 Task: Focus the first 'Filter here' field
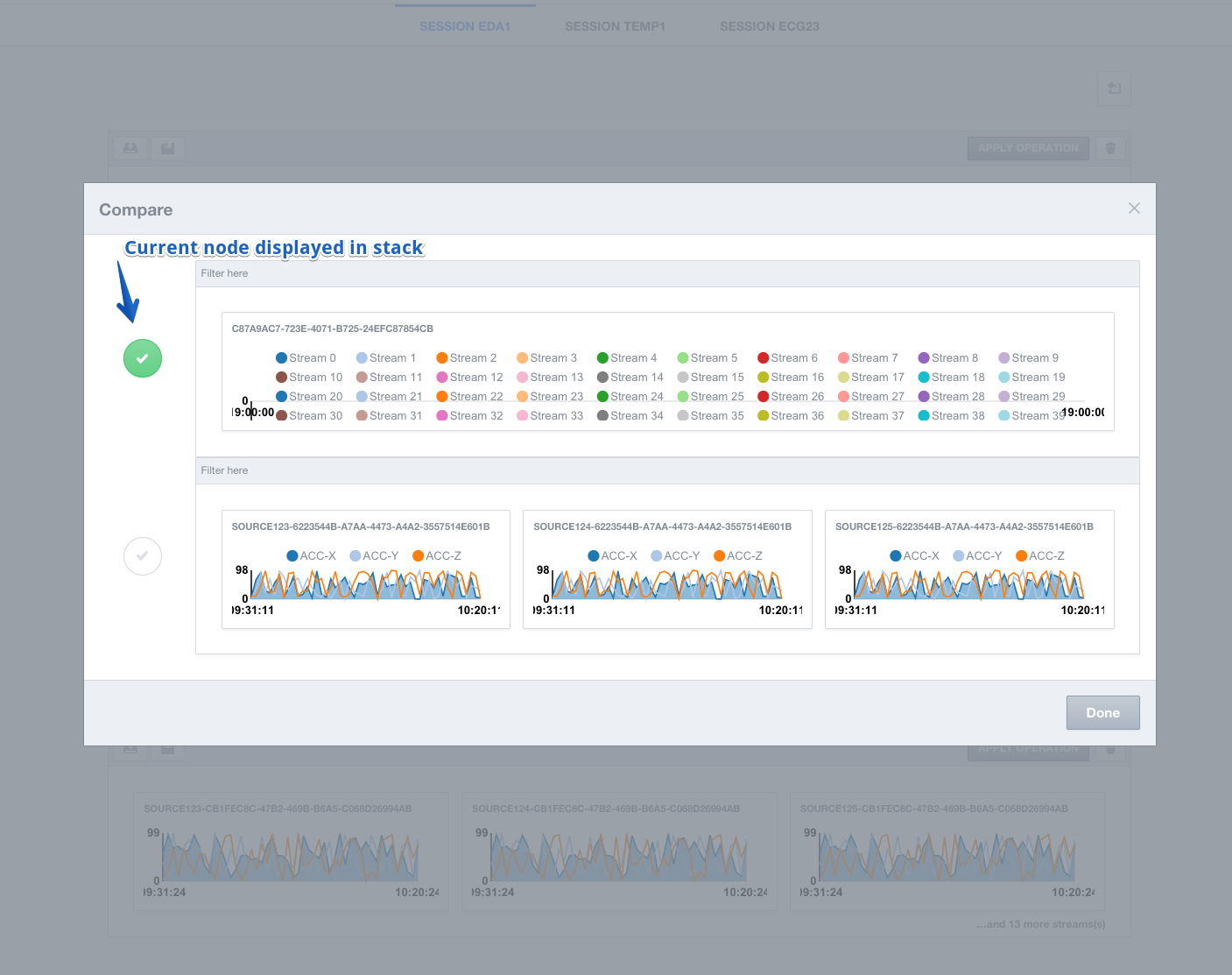click(x=667, y=273)
